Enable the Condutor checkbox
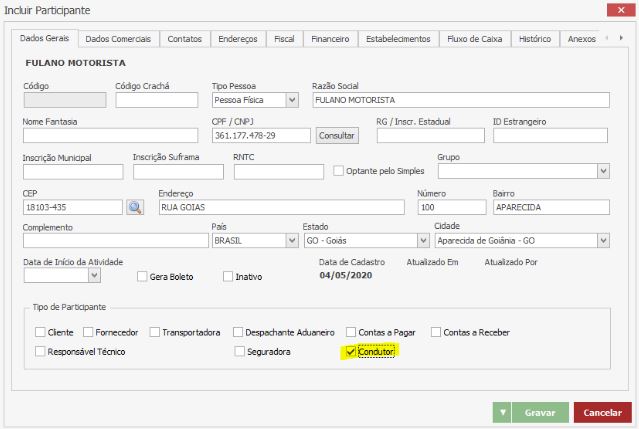 coord(349,352)
